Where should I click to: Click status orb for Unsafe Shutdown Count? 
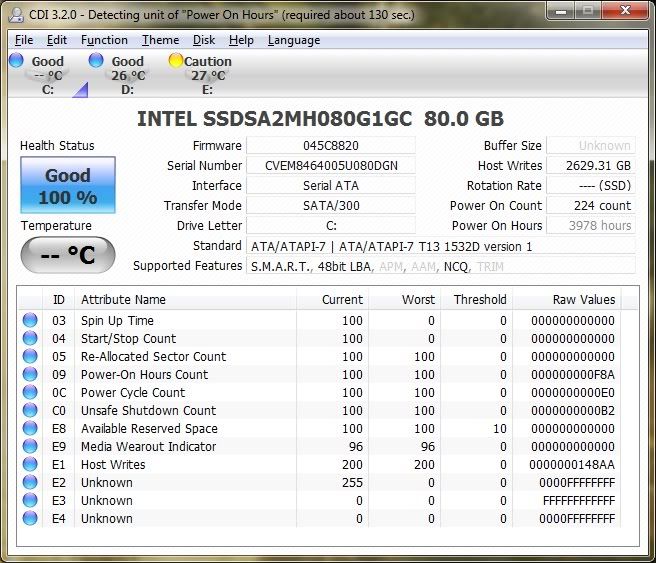30,410
